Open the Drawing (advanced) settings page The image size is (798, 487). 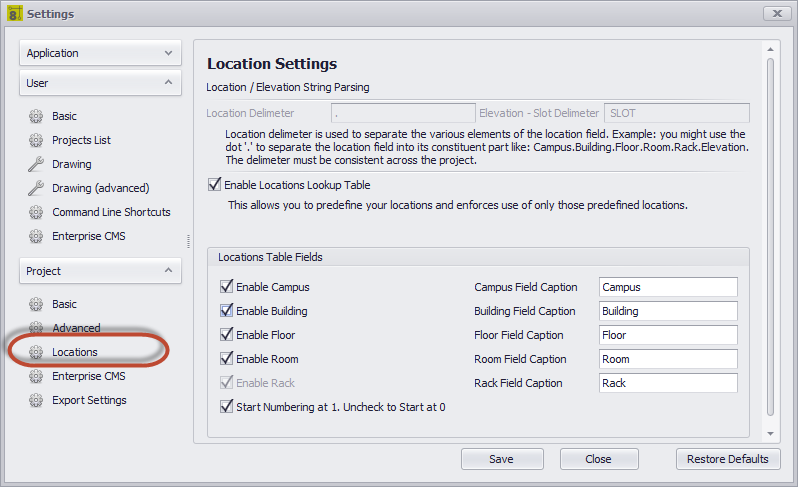pos(101,188)
